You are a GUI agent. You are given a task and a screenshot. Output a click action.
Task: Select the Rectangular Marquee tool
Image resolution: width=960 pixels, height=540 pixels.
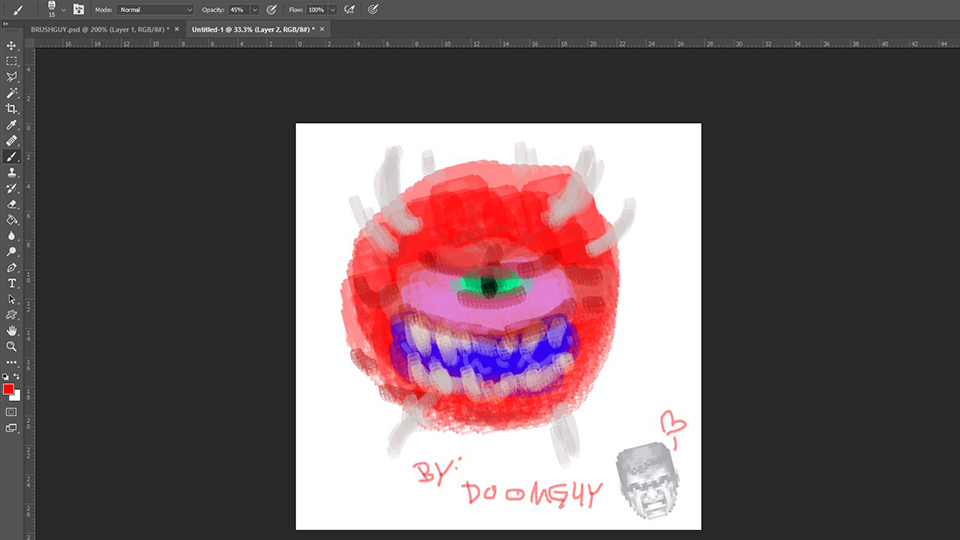click(11, 61)
